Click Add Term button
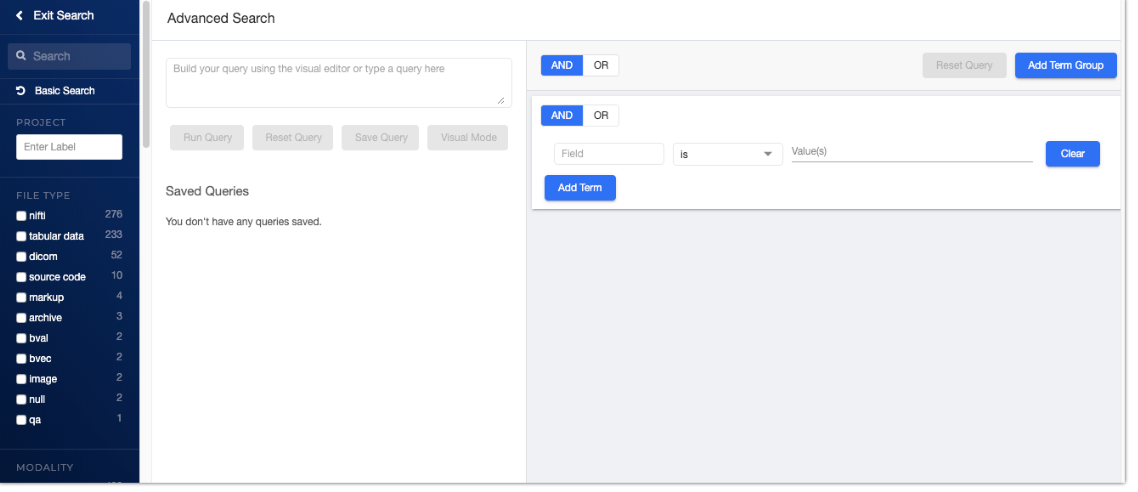The image size is (1138, 492). (580, 188)
